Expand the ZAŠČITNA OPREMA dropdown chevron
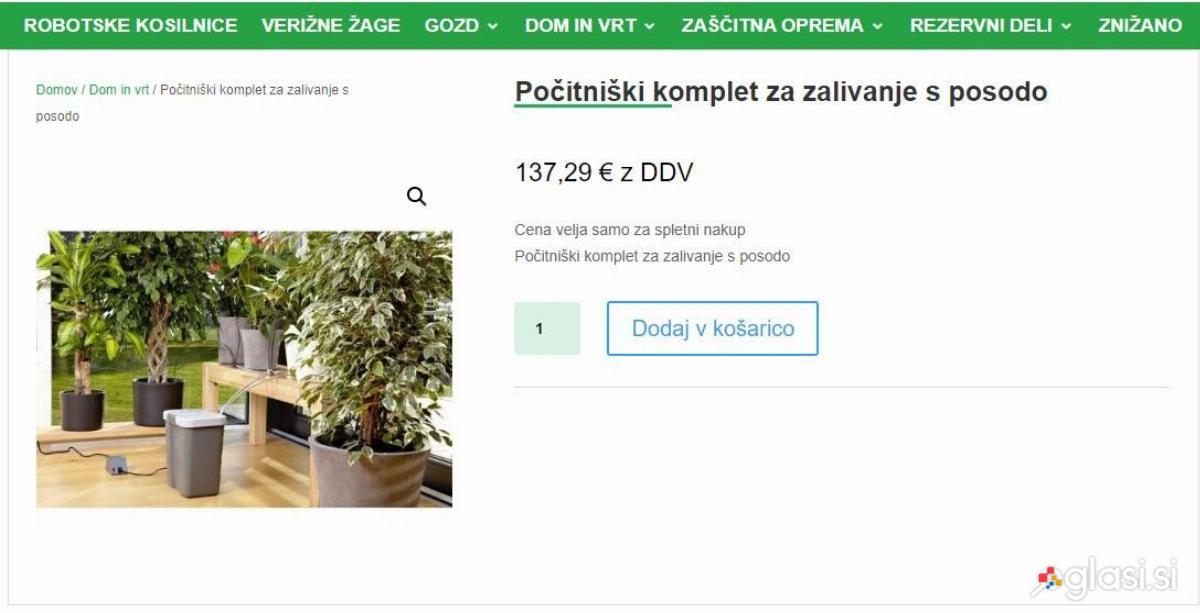Image resolution: width=1200 pixels, height=613 pixels. pos(878,26)
